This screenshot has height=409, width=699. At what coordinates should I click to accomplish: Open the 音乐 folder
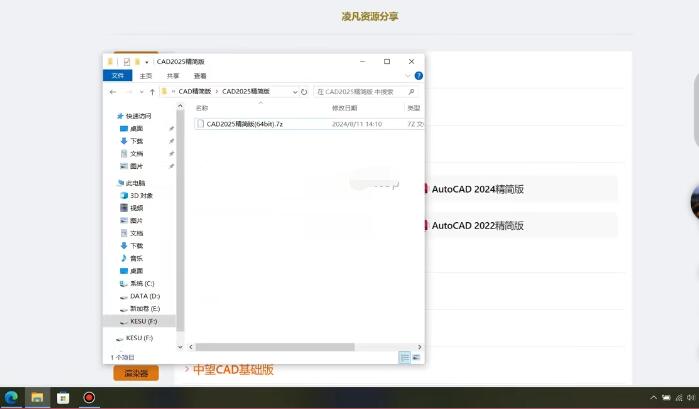coord(136,258)
